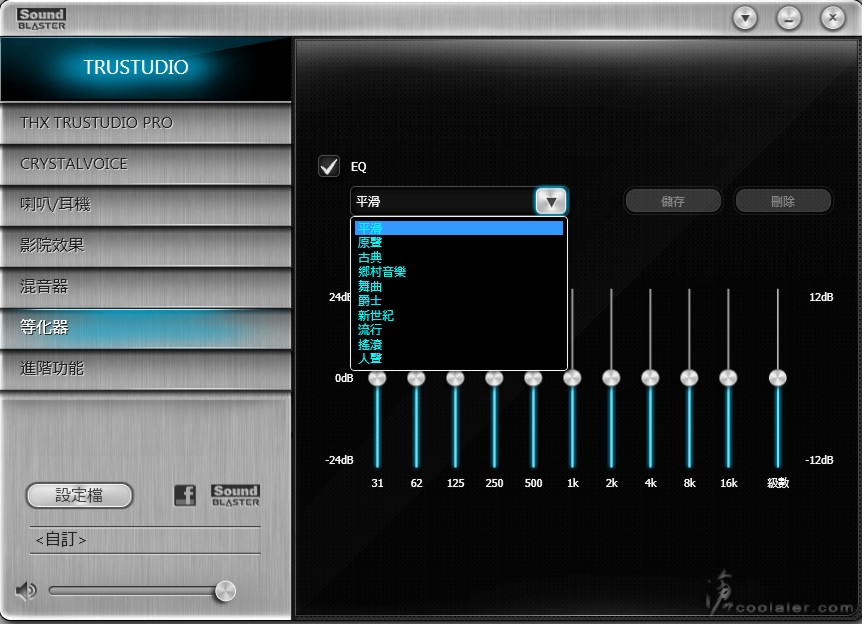Select the 人聲 preset
The image size is (862, 624).
click(x=459, y=358)
